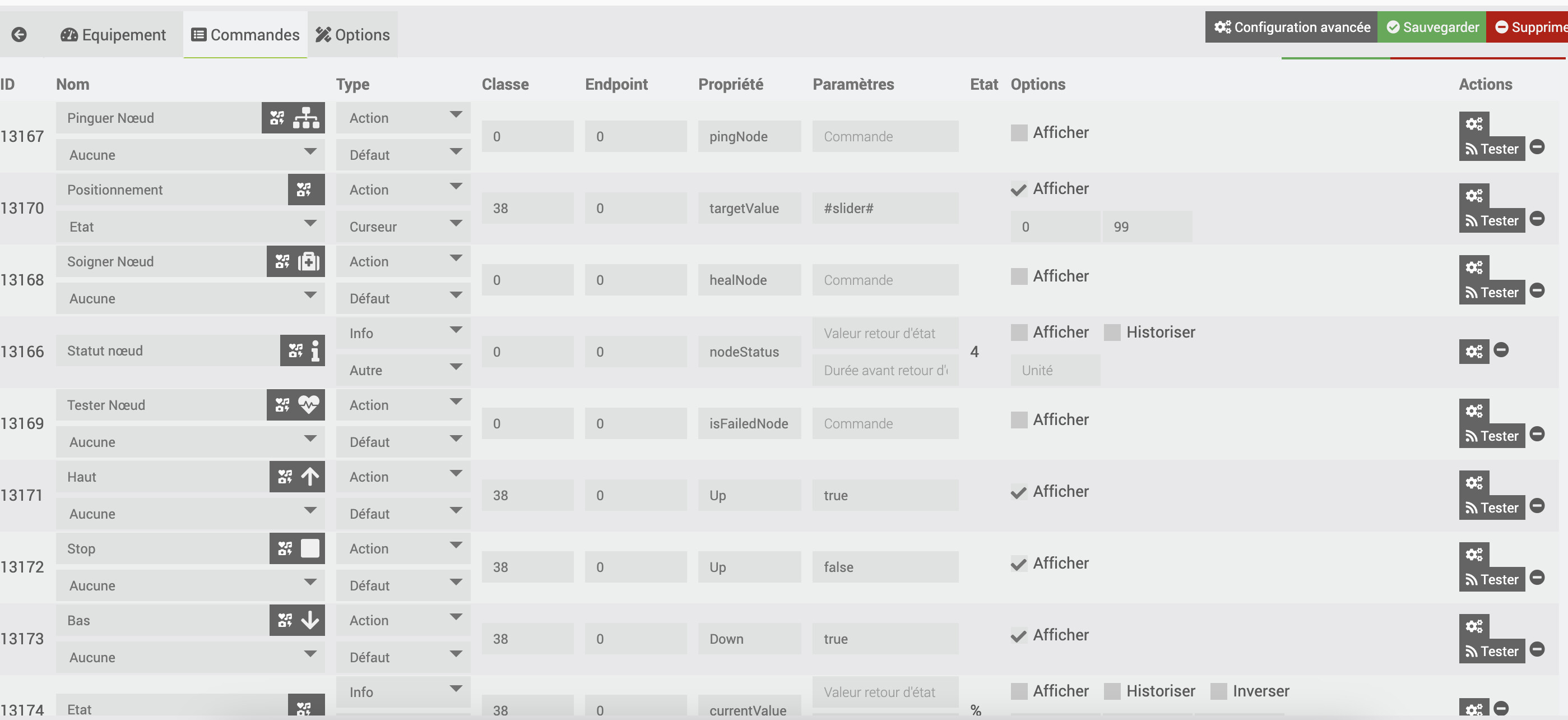Screen dimensions: 1568x720
Task: Uncheck Afficher for Positionnement command
Action: (1019, 190)
